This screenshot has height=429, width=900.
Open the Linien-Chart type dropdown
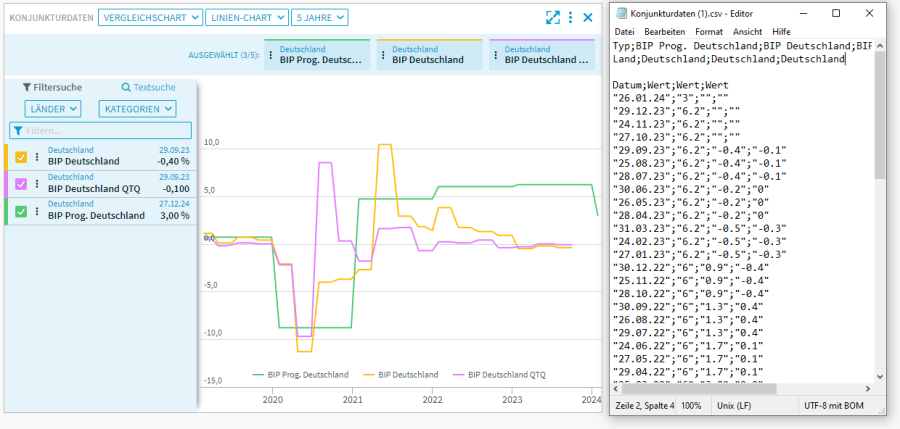(x=246, y=17)
